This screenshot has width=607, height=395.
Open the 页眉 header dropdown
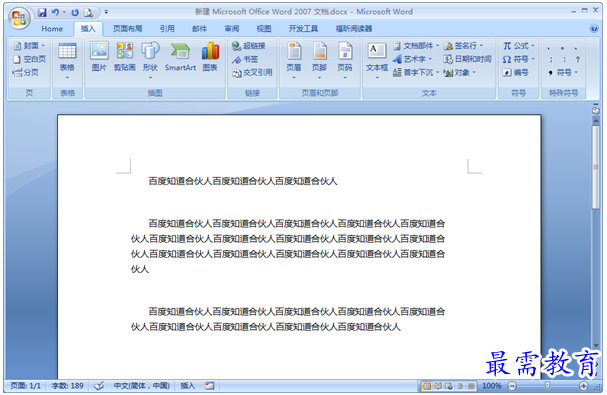(294, 61)
